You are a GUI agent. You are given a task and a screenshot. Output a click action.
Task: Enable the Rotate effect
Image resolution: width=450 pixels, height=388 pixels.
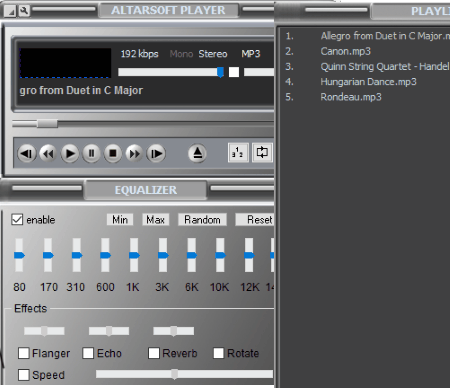[219, 353]
